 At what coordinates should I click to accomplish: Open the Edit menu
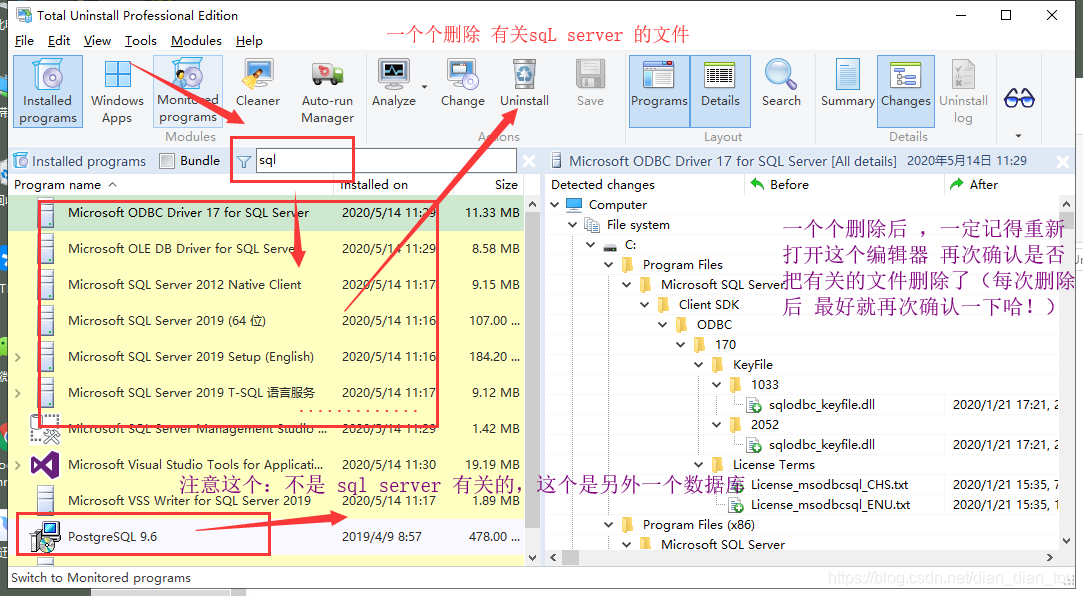[59, 41]
